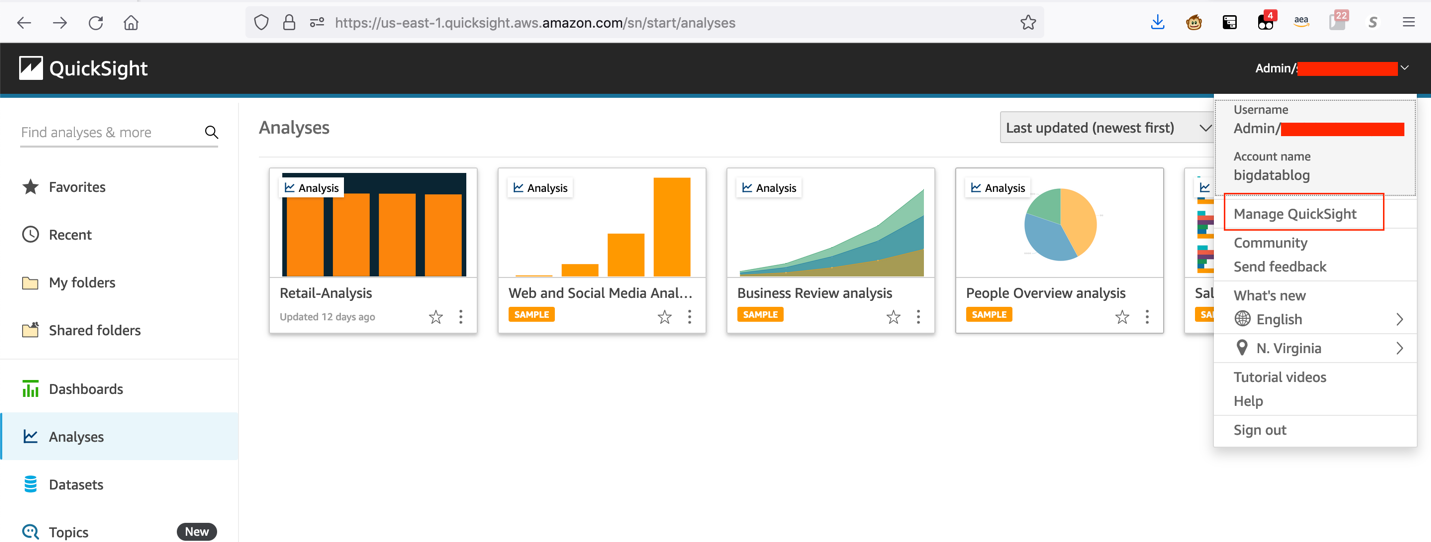Click the browser forward arrow
The image size is (1431, 542).
pyautogui.click(x=60, y=22)
